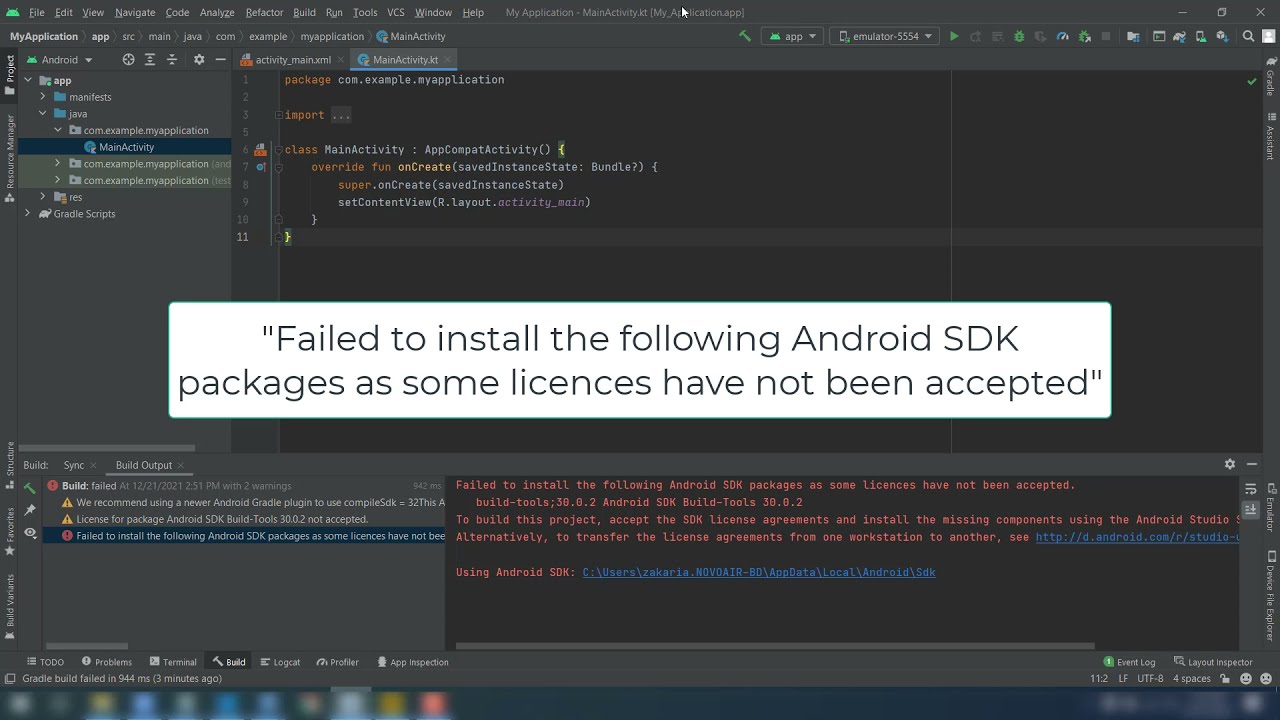The height and width of the screenshot is (720, 1280).
Task: Click the rebuild hammer in Build panel
Action: [30, 487]
